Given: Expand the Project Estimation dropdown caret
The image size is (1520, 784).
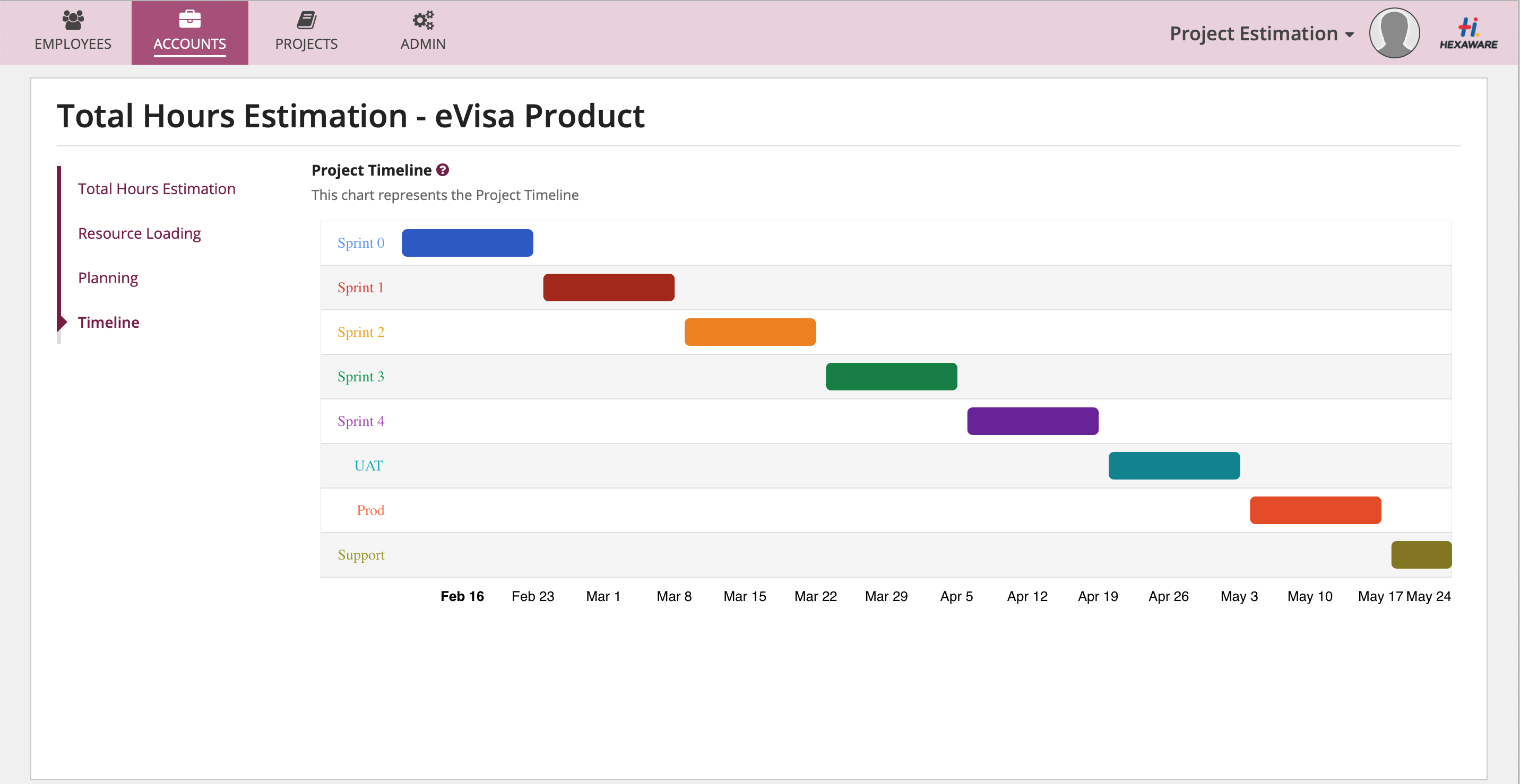Looking at the screenshot, I should [1350, 35].
